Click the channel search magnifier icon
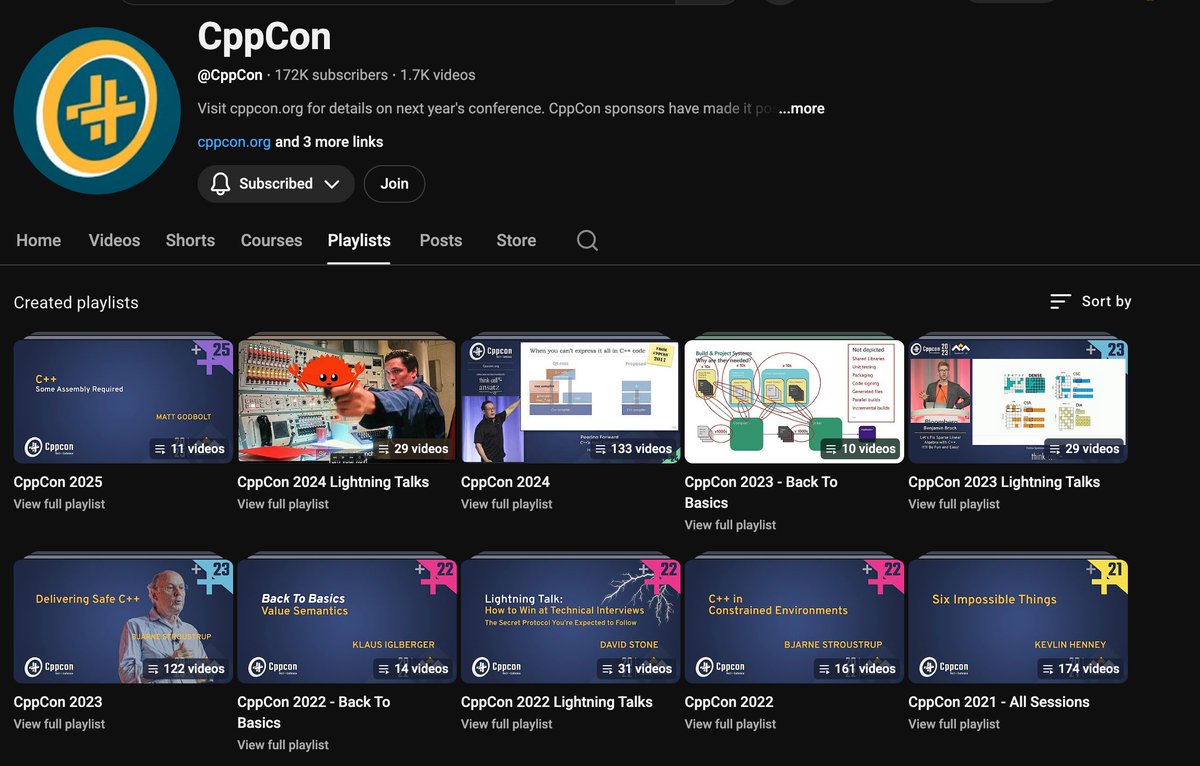This screenshot has width=1200, height=766. pos(588,240)
